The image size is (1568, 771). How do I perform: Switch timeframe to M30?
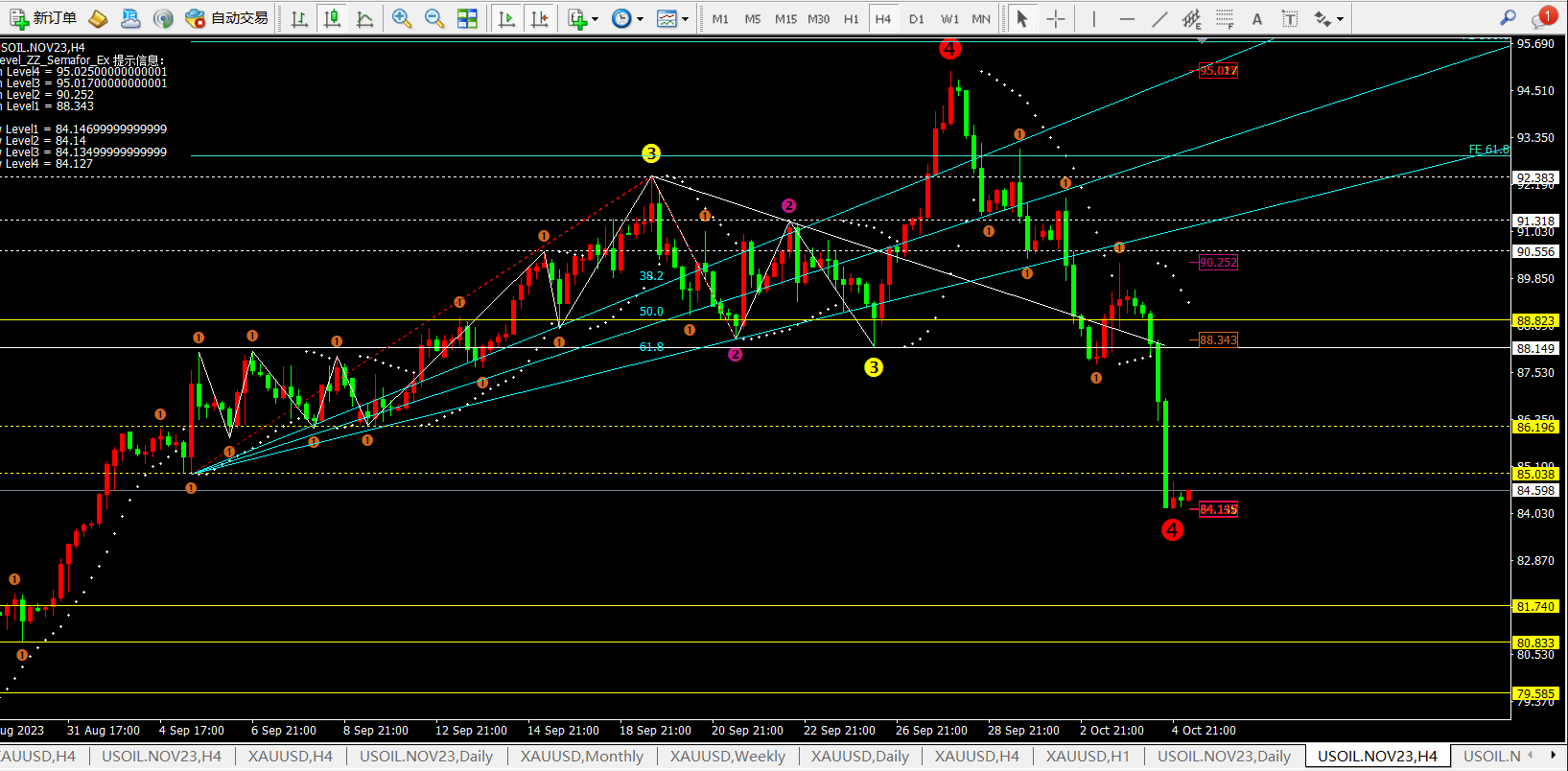[x=819, y=18]
